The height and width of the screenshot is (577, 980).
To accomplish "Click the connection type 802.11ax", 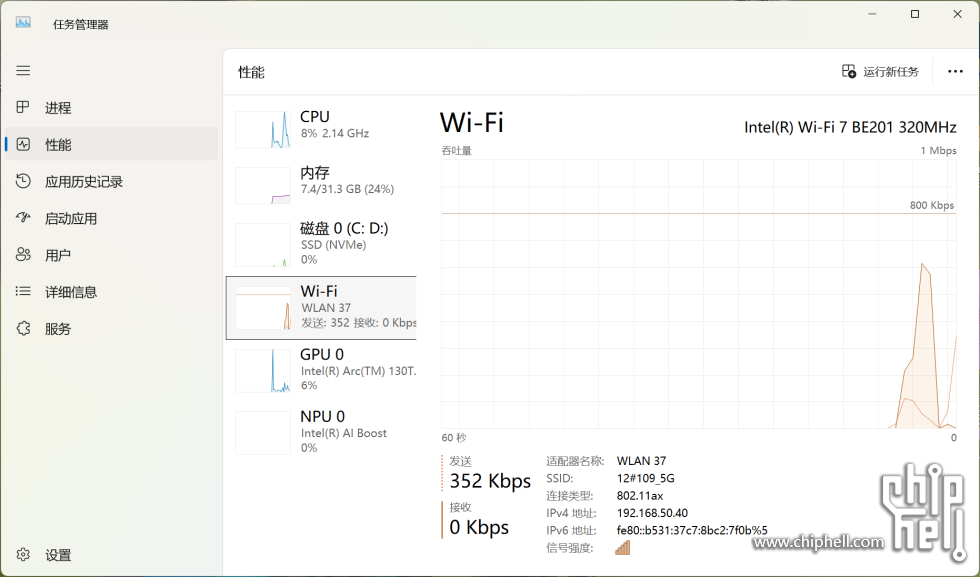I will coord(639,496).
